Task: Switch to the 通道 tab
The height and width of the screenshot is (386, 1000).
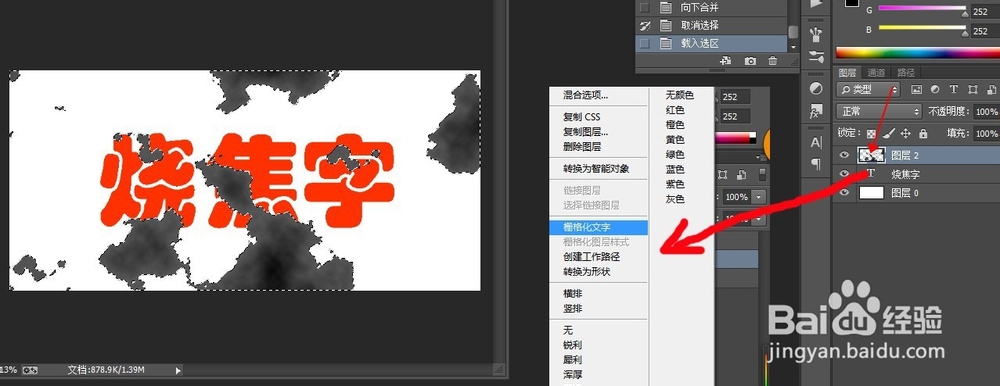Action: [876, 72]
